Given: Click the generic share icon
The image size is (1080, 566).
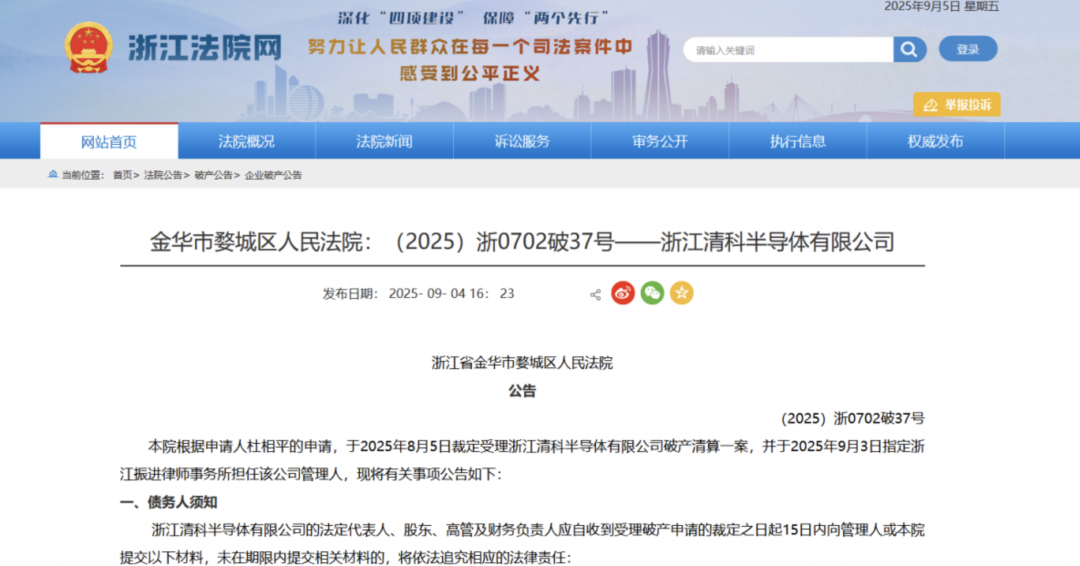Looking at the screenshot, I should pos(595,294).
